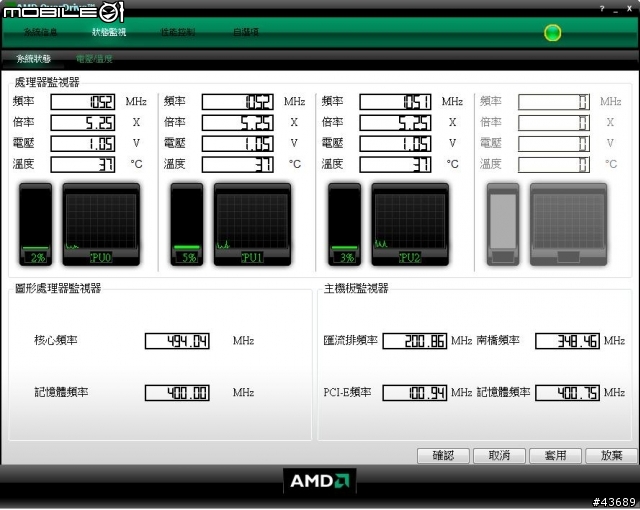This screenshot has height=510, width=640.
Task: Click the second core 溫度 temperature field
Action: [238, 164]
